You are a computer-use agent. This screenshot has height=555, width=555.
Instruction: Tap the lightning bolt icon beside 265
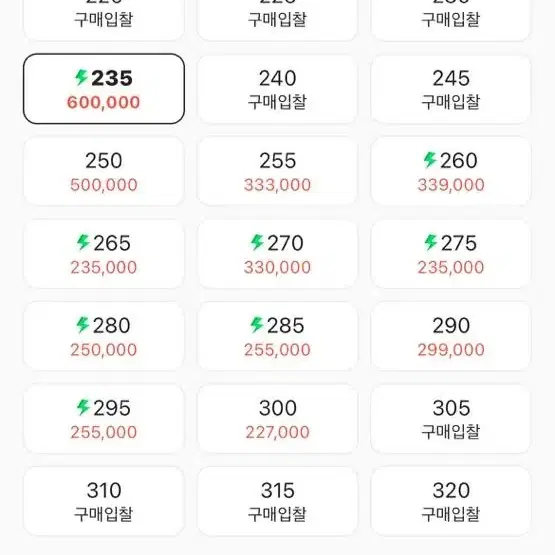click(83, 242)
